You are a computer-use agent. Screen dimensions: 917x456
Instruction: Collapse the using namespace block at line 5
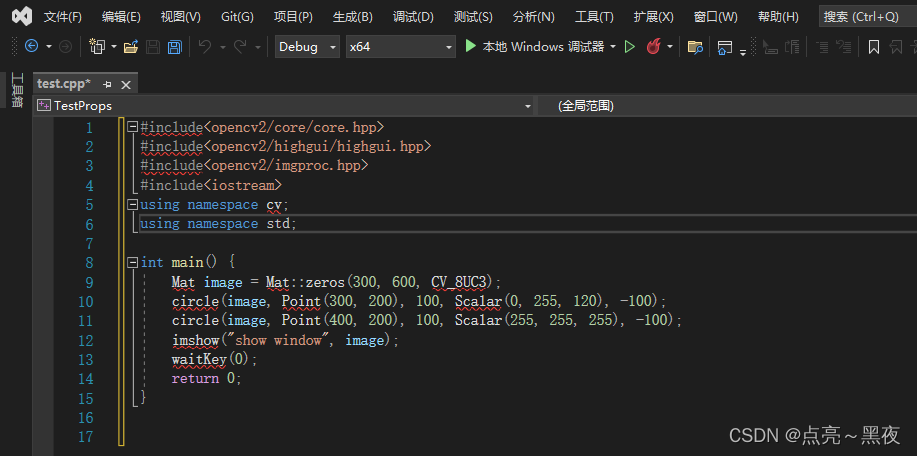pyautogui.click(x=133, y=205)
